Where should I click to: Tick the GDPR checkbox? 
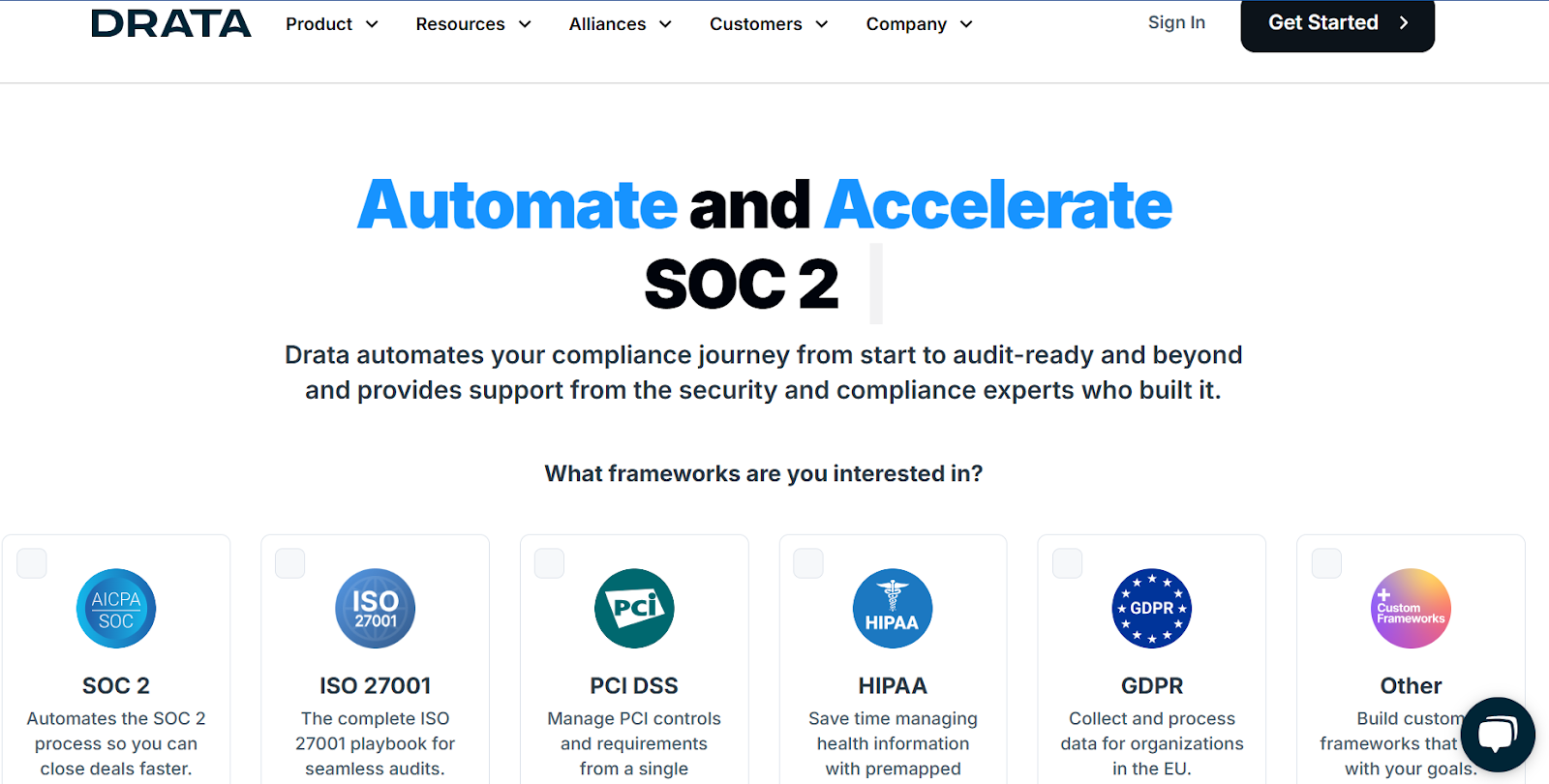click(1068, 563)
